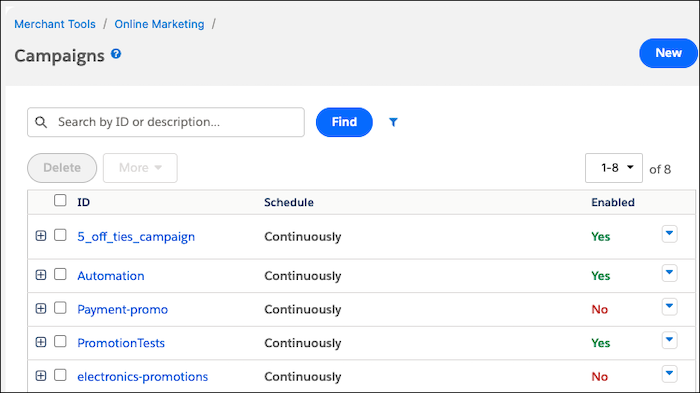Expand the 5_off_ties_campaign row plus icon
This screenshot has width=700, height=393.
41,236
